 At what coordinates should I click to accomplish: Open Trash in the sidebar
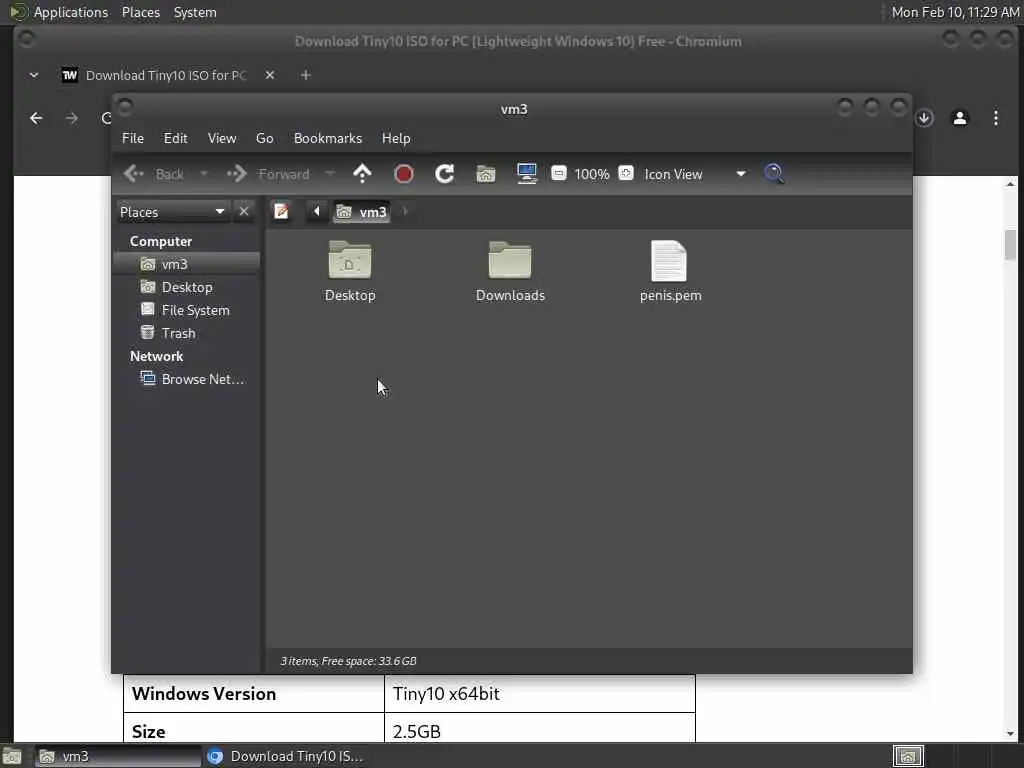click(187, 333)
